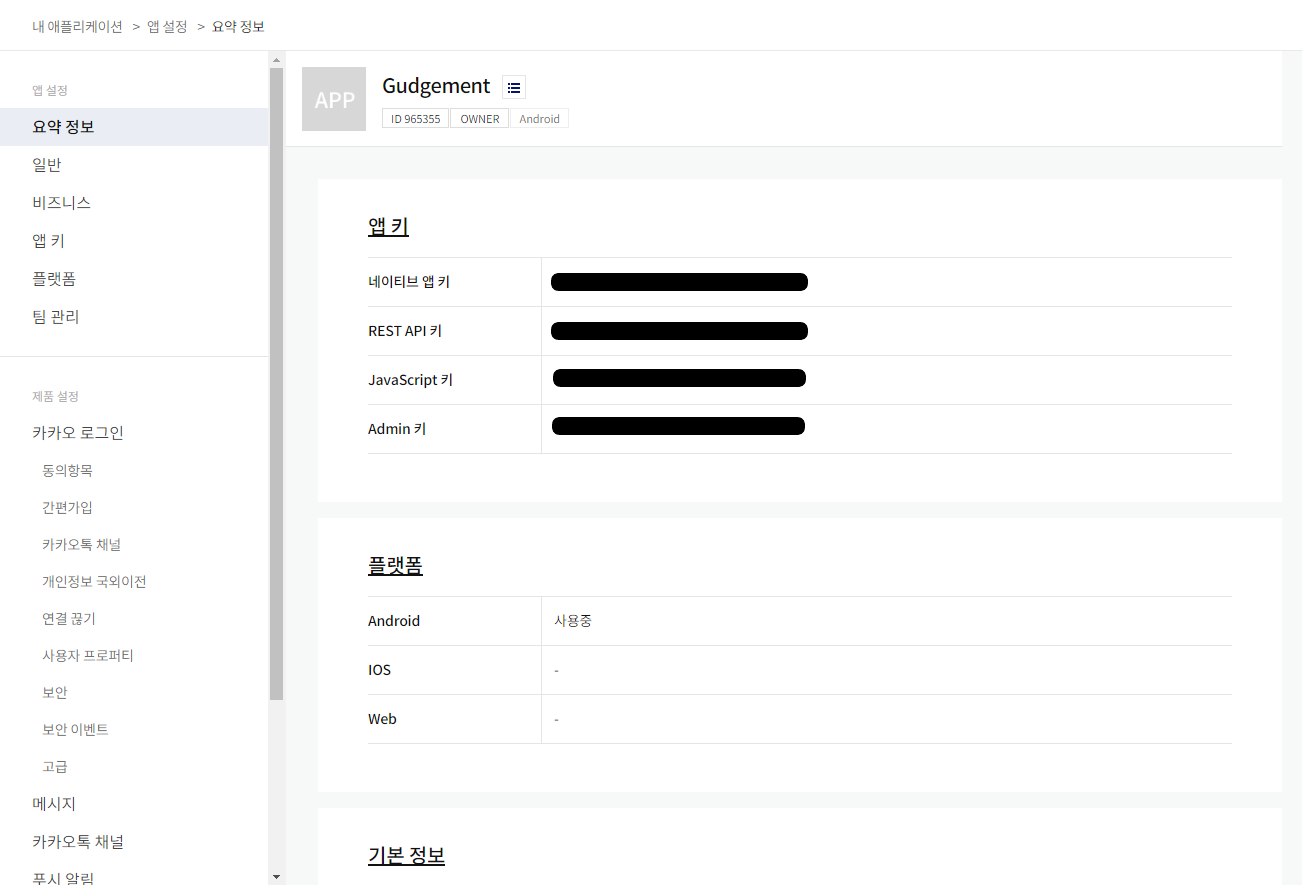This screenshot has height=885, width=1302.
Task: Open the 보안 이벤트 submenu
Action: click(x=75, y=729)
